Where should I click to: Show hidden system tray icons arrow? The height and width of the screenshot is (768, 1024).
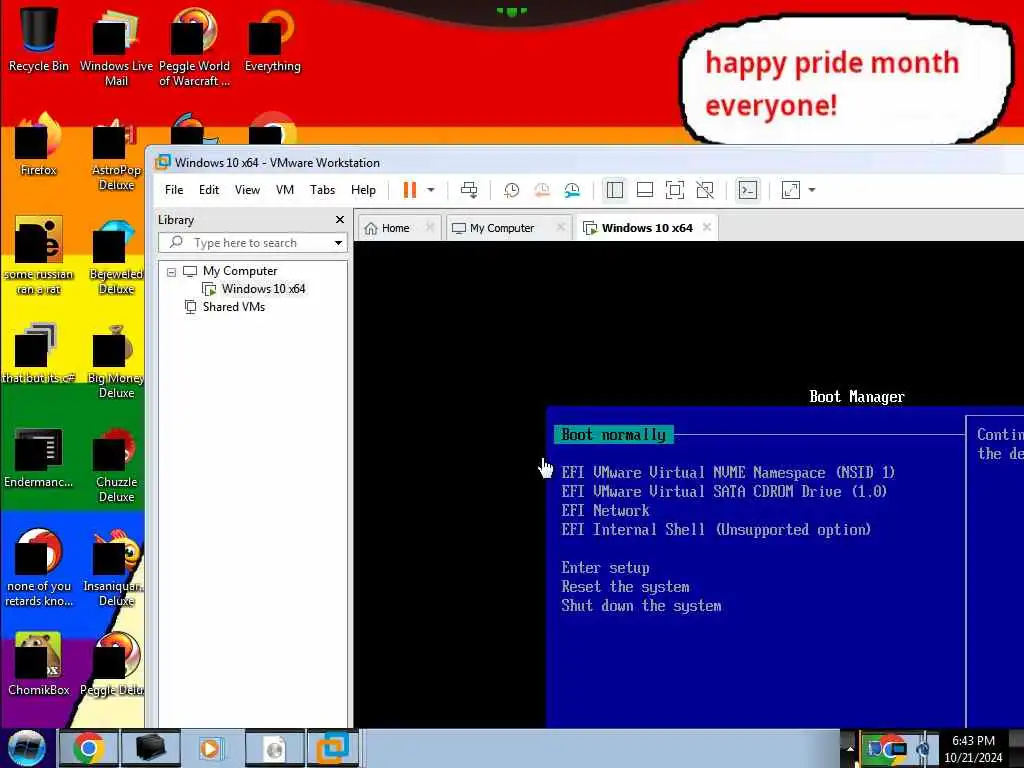point(849,748)
